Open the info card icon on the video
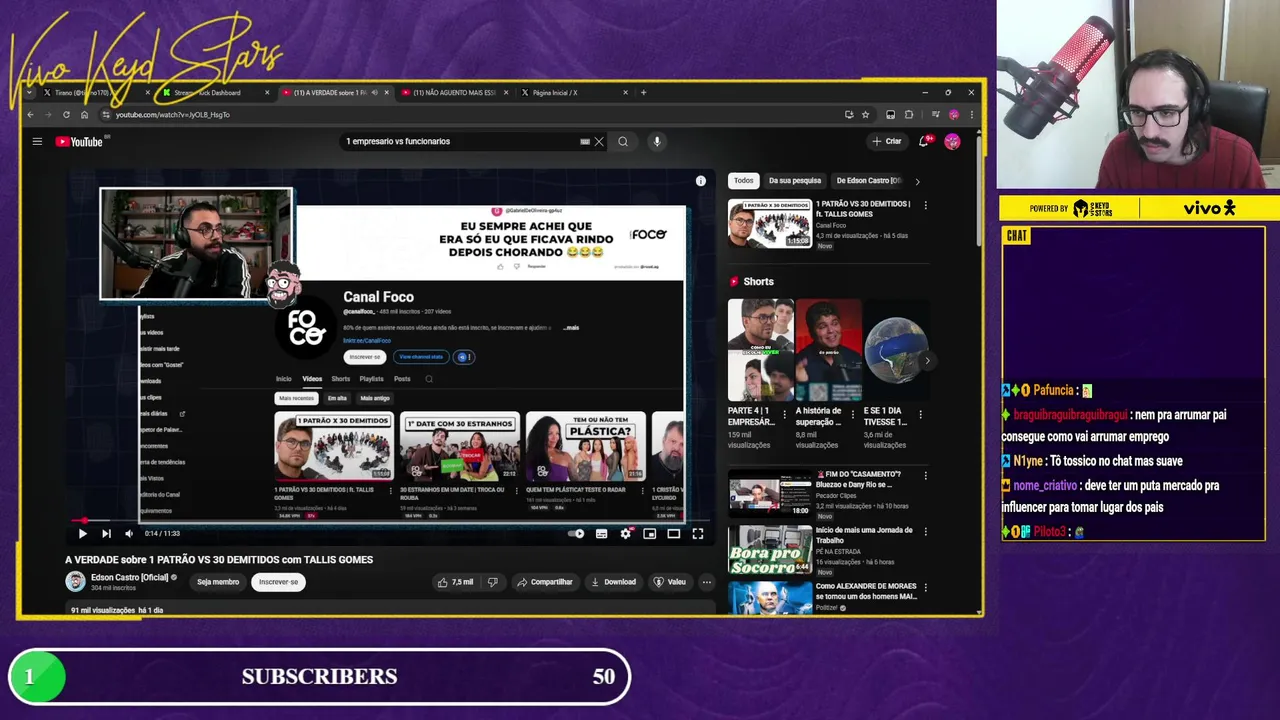 coord(700,181)
